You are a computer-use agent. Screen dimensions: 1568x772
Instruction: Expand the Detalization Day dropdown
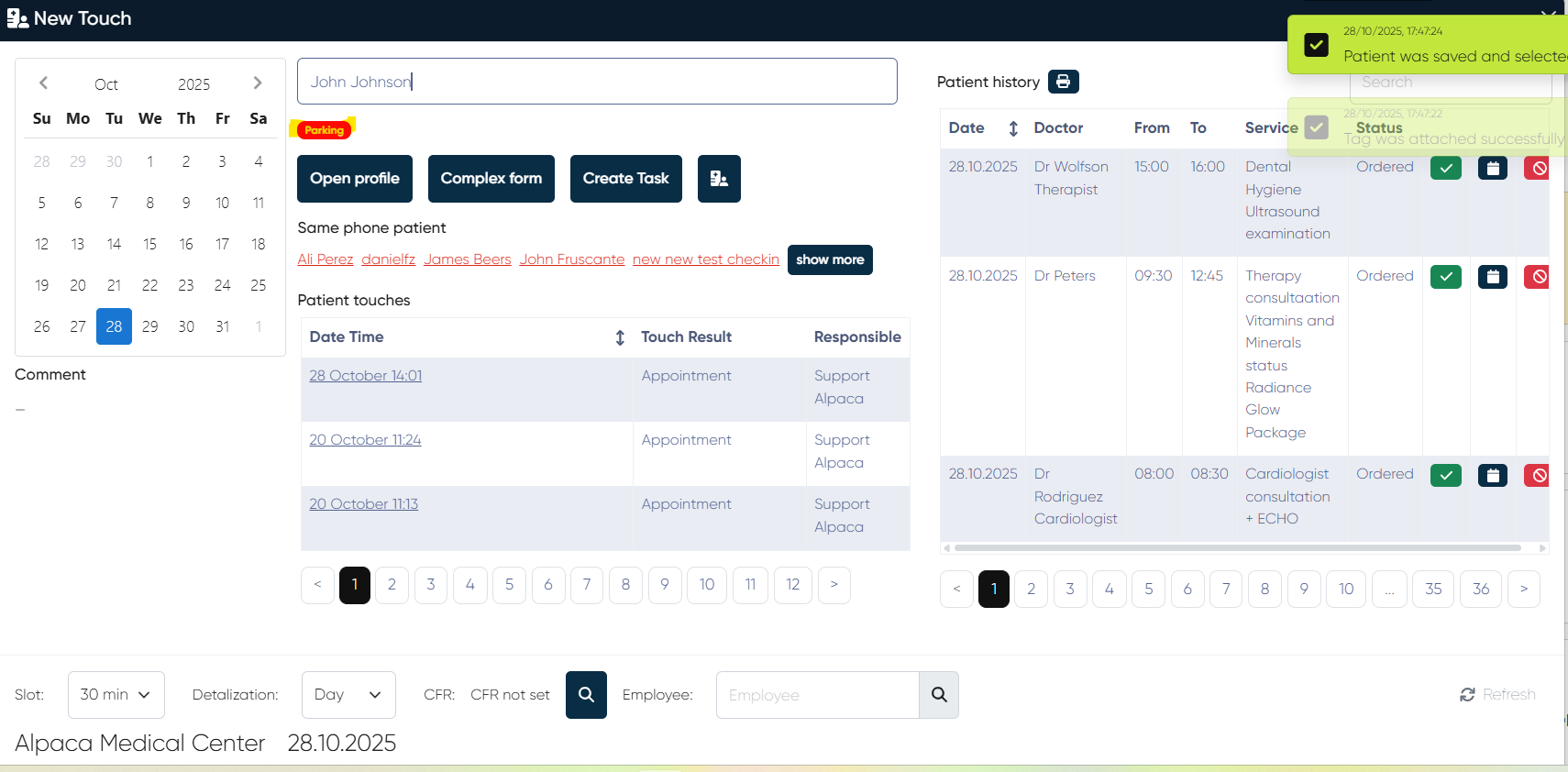coord(348,695)
